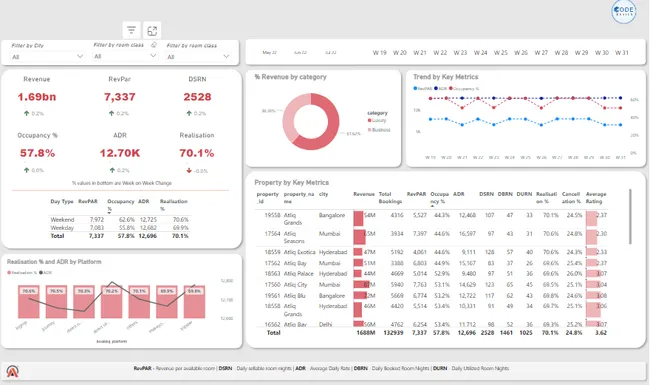Click the Business legend swatch
The image size is (650, 385).
click(369, 130)
